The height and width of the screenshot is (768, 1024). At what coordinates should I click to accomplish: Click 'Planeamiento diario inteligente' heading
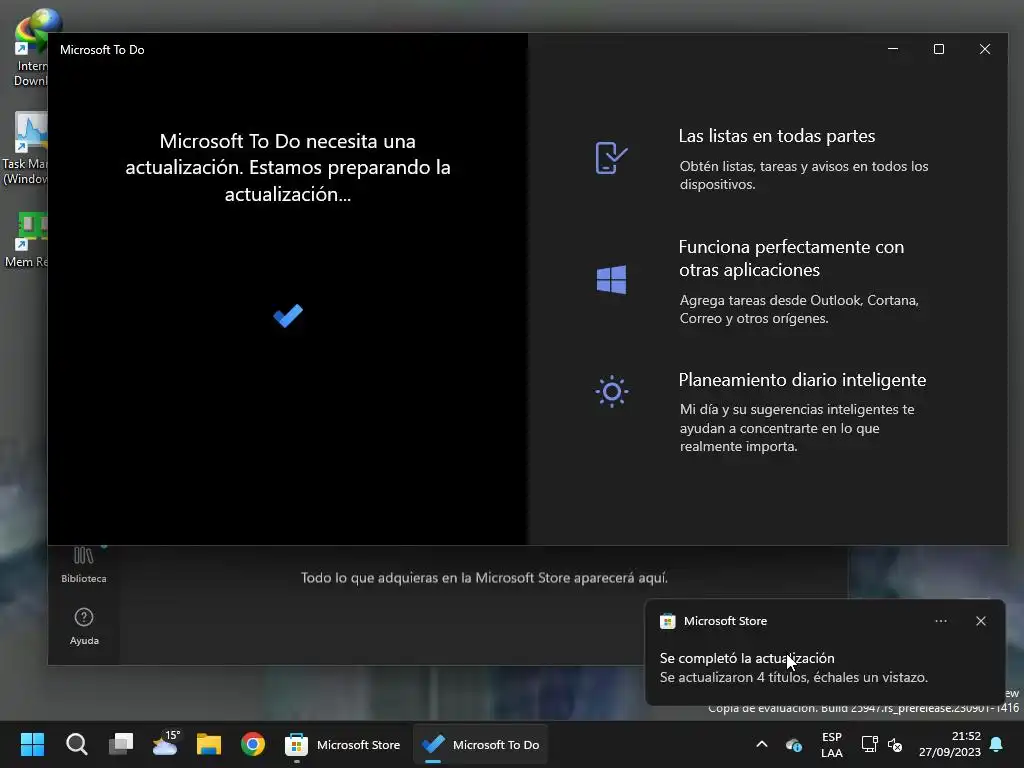point(802,379)
